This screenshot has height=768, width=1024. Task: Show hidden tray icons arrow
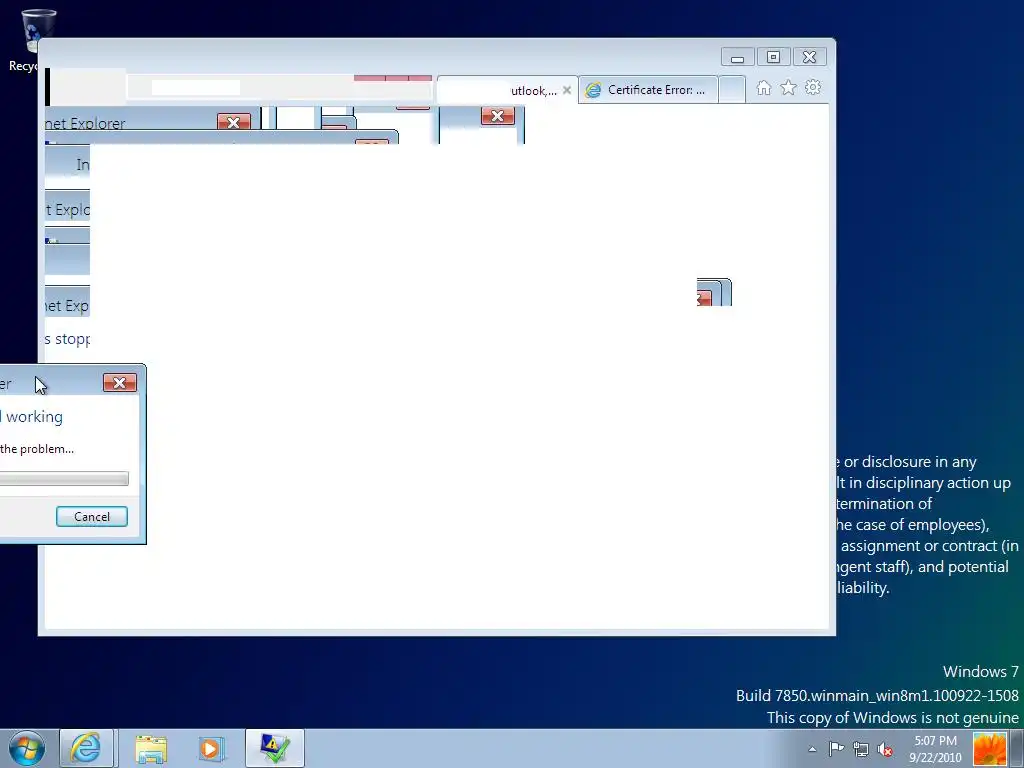(812, 750)
